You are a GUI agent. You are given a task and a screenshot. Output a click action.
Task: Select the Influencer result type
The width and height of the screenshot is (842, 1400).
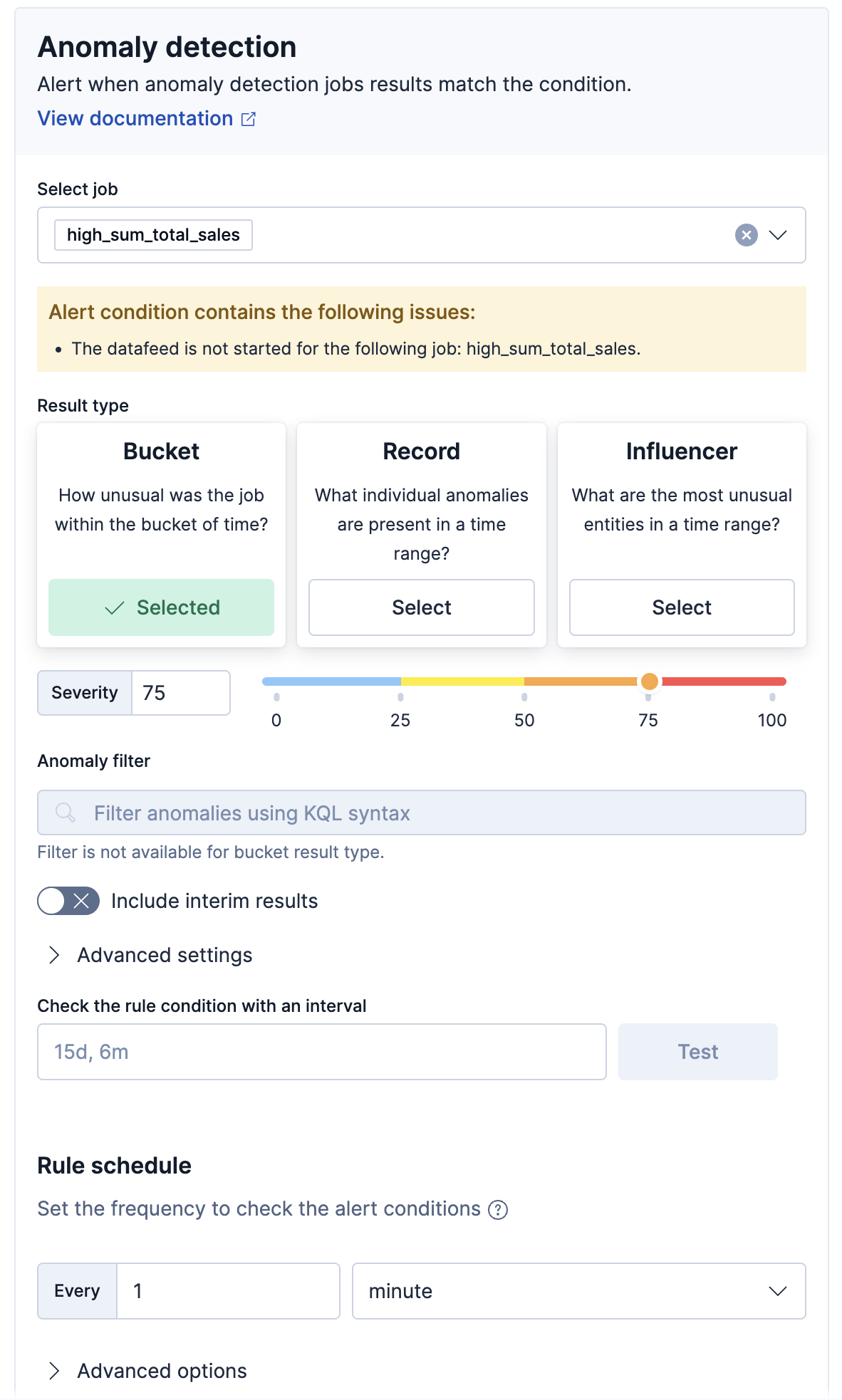point(681,607)
